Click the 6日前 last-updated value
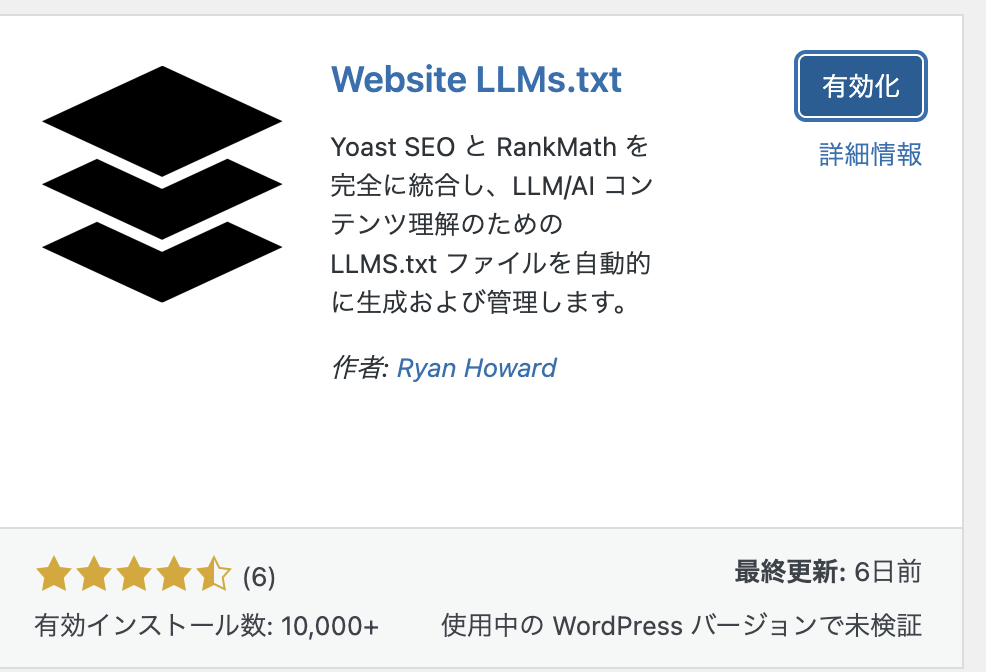 [888, 572]
